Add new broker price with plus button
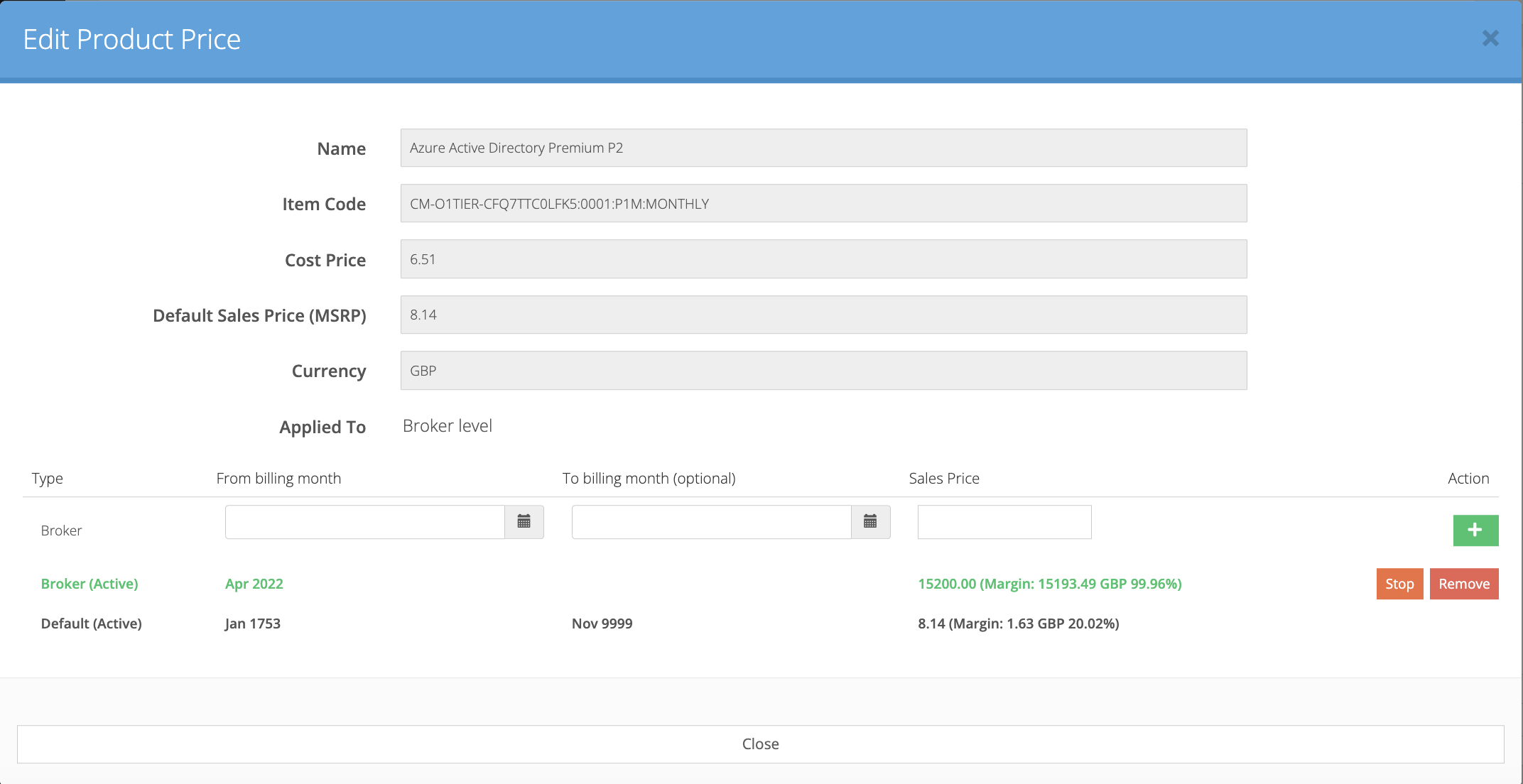The width and height of the screenshot is (1523, 784). tap(1475, 530)
